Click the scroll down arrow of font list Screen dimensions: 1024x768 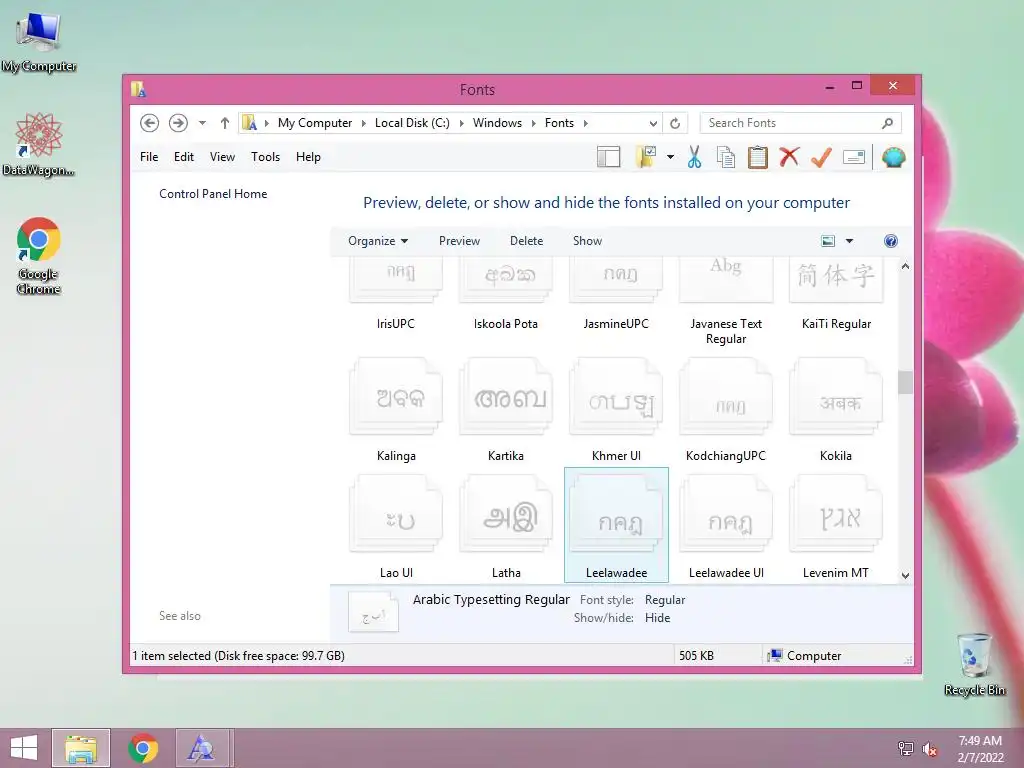tap(905, 575)
